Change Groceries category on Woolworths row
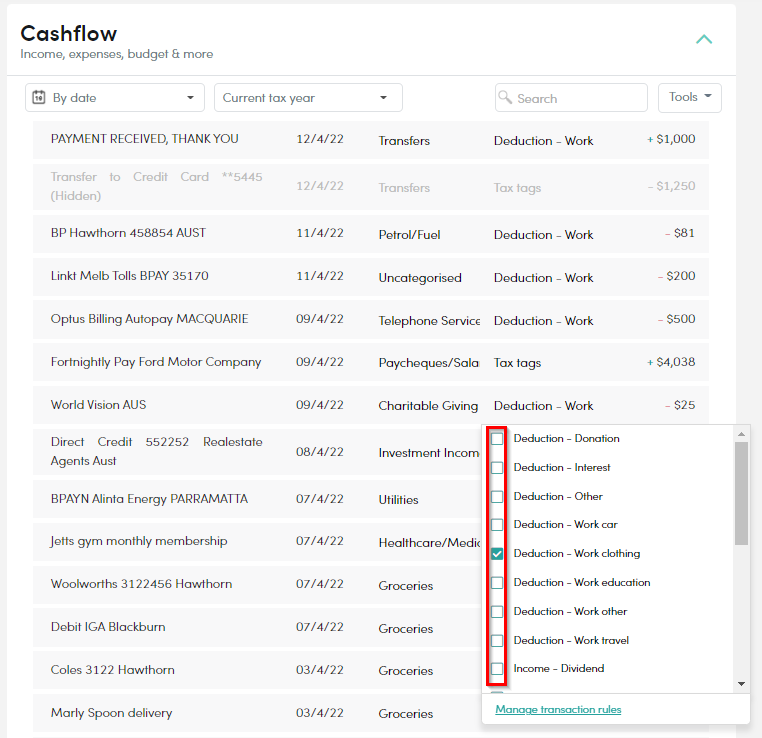 [406, 585]
